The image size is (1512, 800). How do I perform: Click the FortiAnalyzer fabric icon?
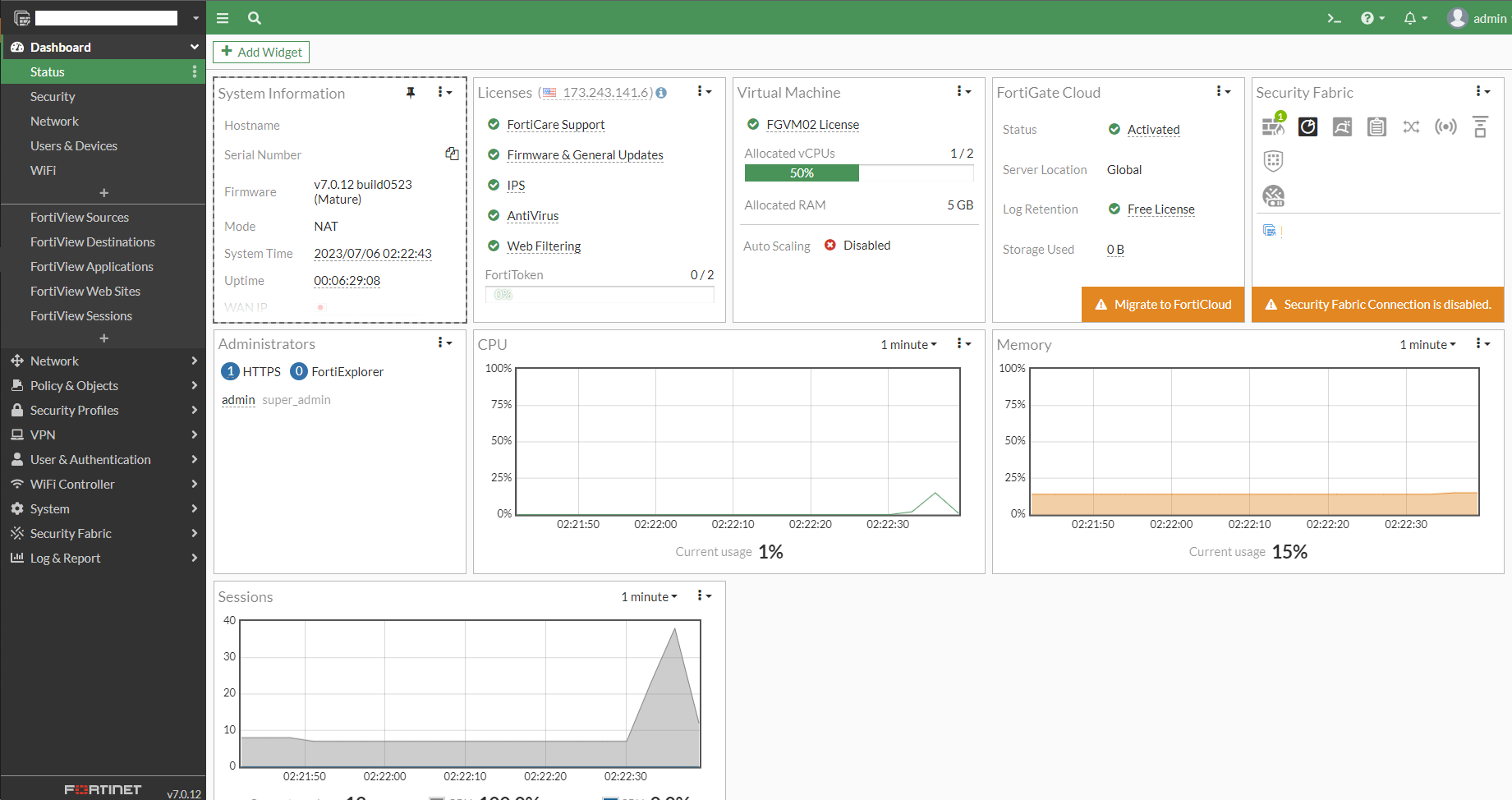[x=1307, y=126]
